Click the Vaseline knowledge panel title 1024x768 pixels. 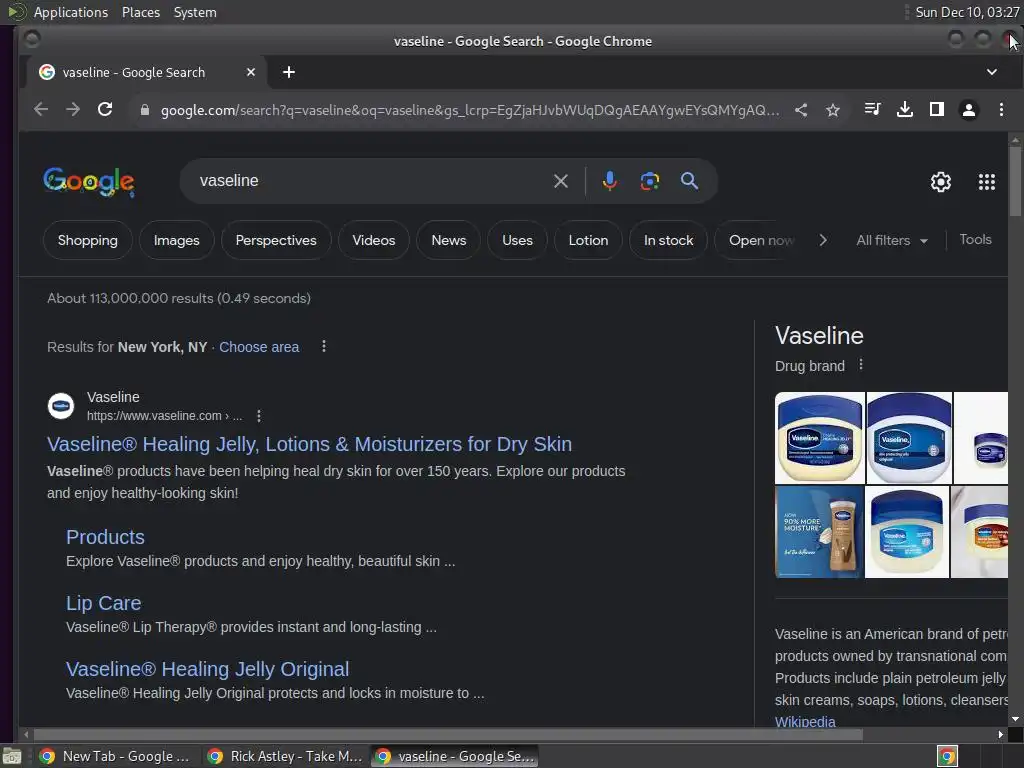tap(819, 336)
